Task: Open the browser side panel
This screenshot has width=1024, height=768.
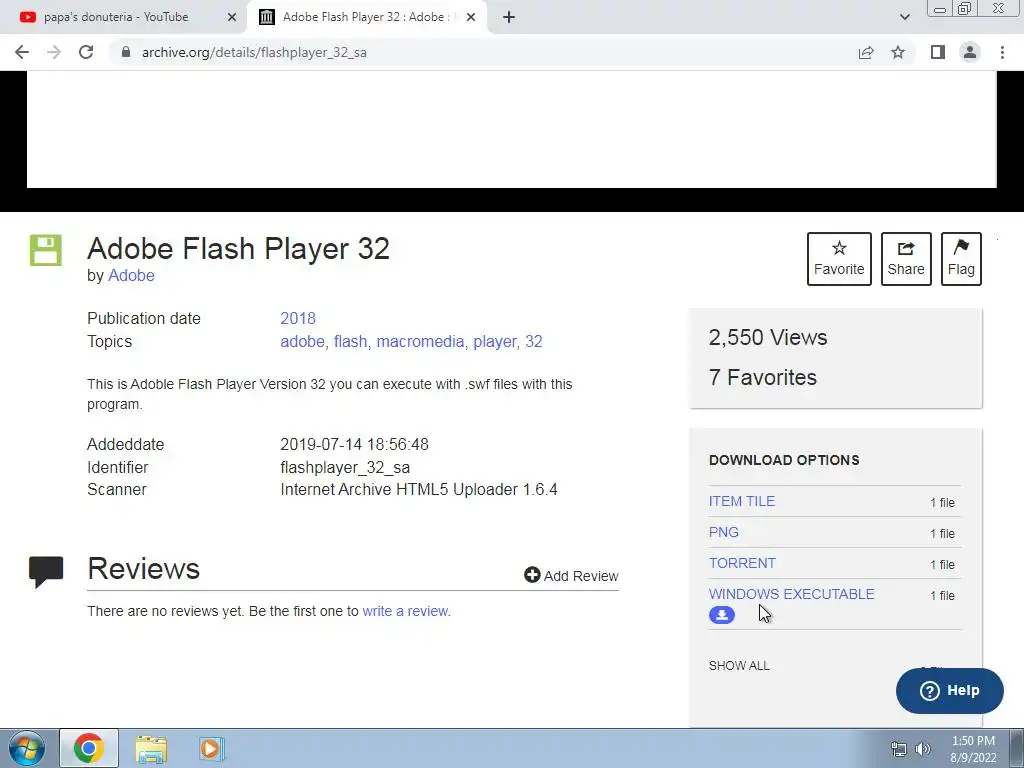Action: 938,52
